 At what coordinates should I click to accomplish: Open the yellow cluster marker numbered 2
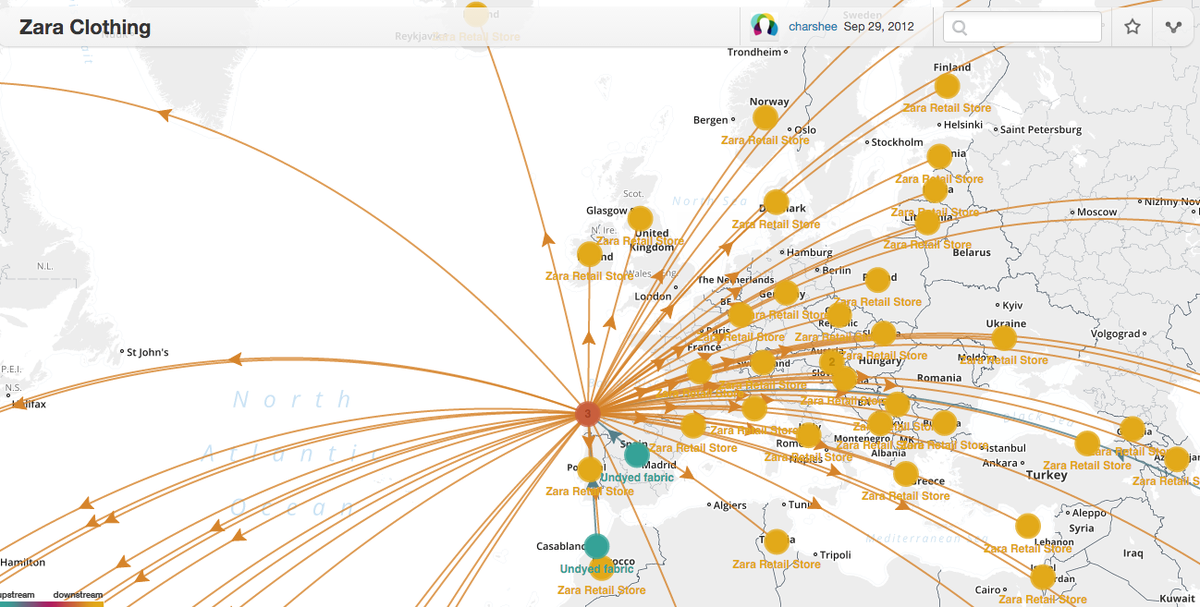(x=832, y=362)
